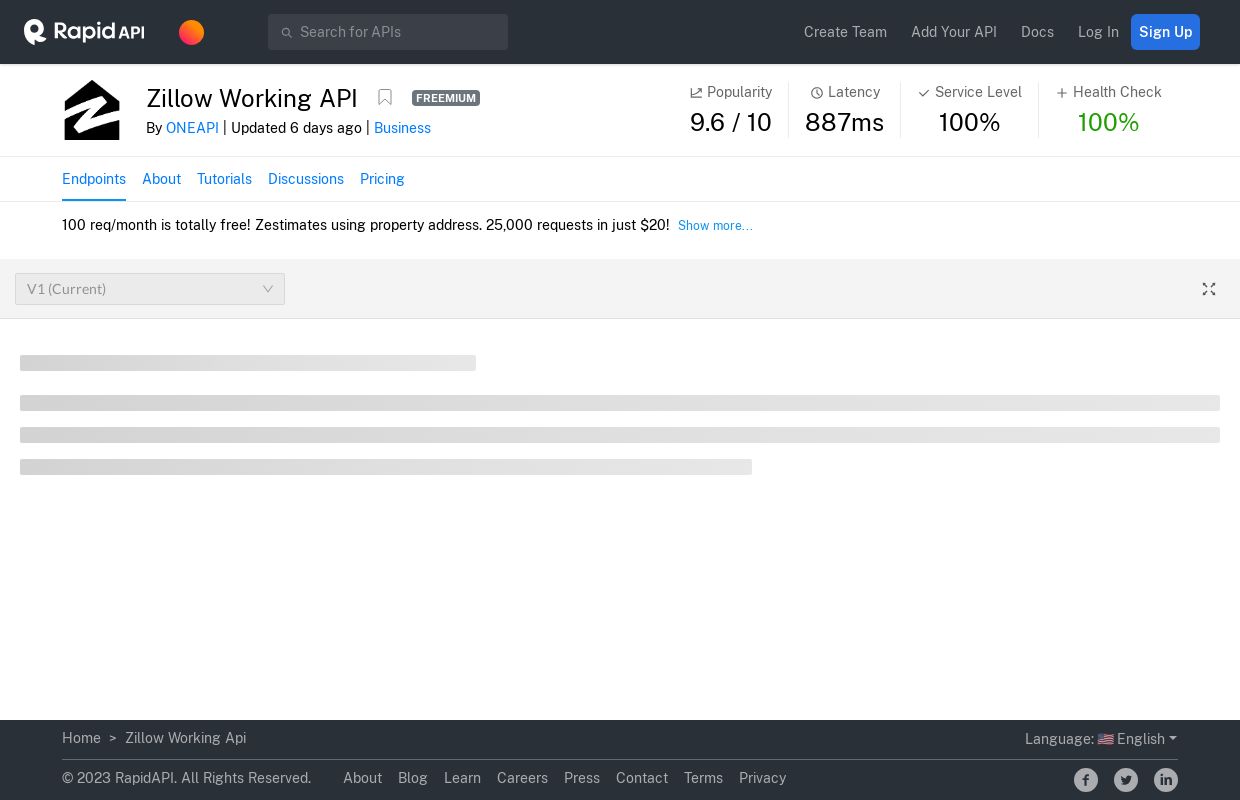Open footer Careers link

click(x=522, y=778)
